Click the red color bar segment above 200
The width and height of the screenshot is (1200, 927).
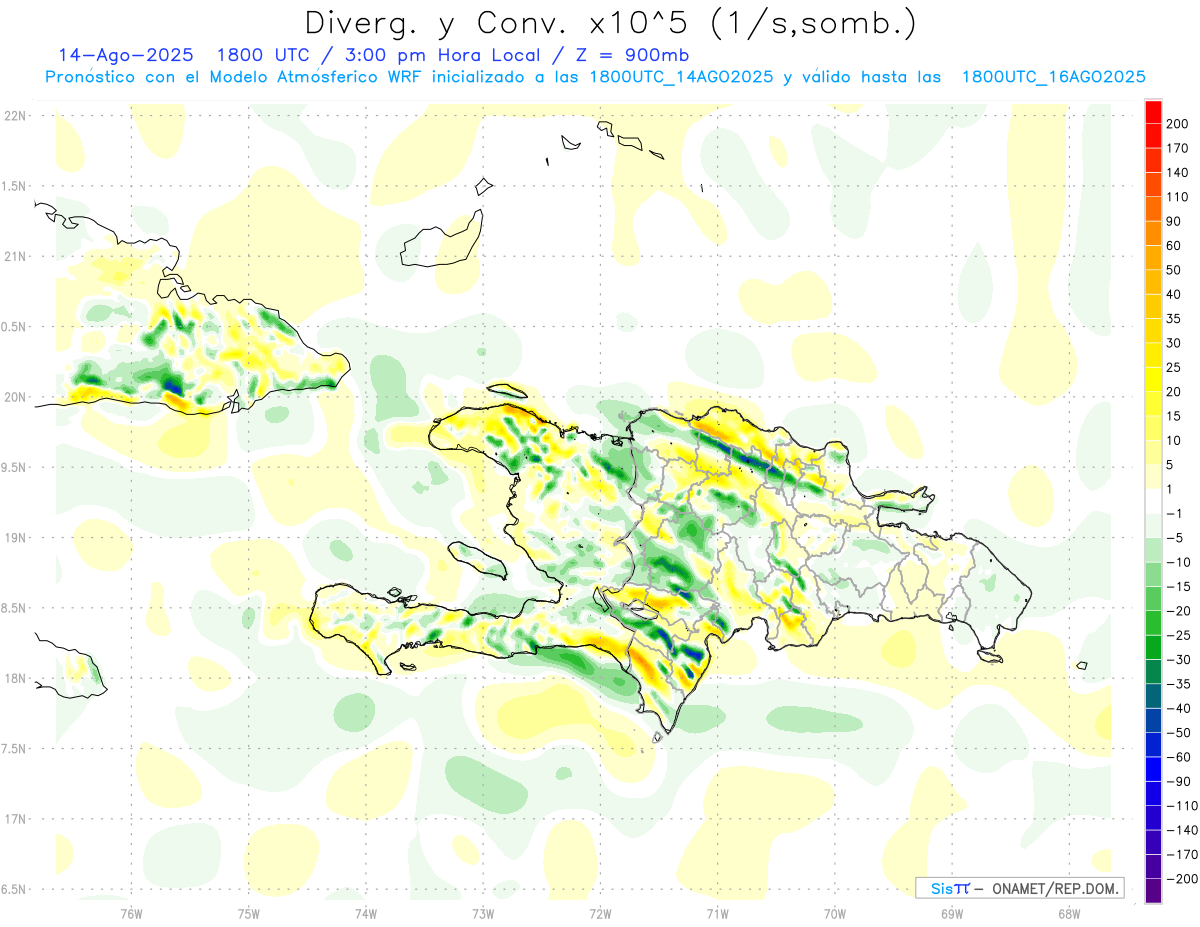[1153, 111]
